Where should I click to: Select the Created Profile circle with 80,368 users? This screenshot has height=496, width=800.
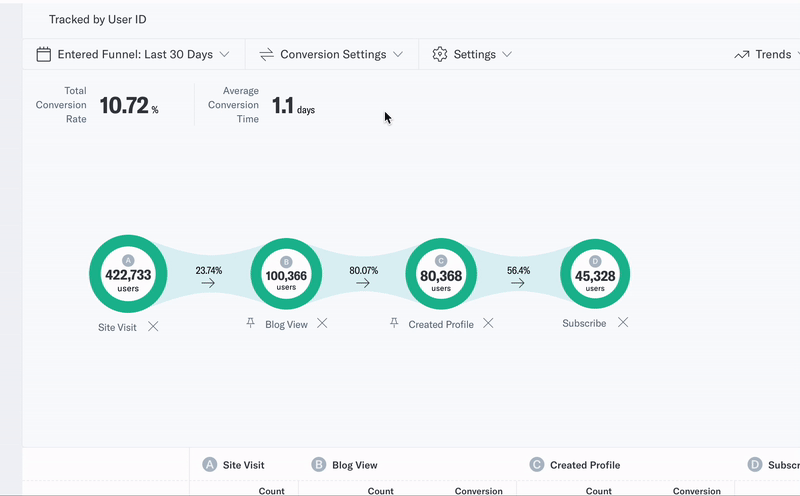point(441,274)
